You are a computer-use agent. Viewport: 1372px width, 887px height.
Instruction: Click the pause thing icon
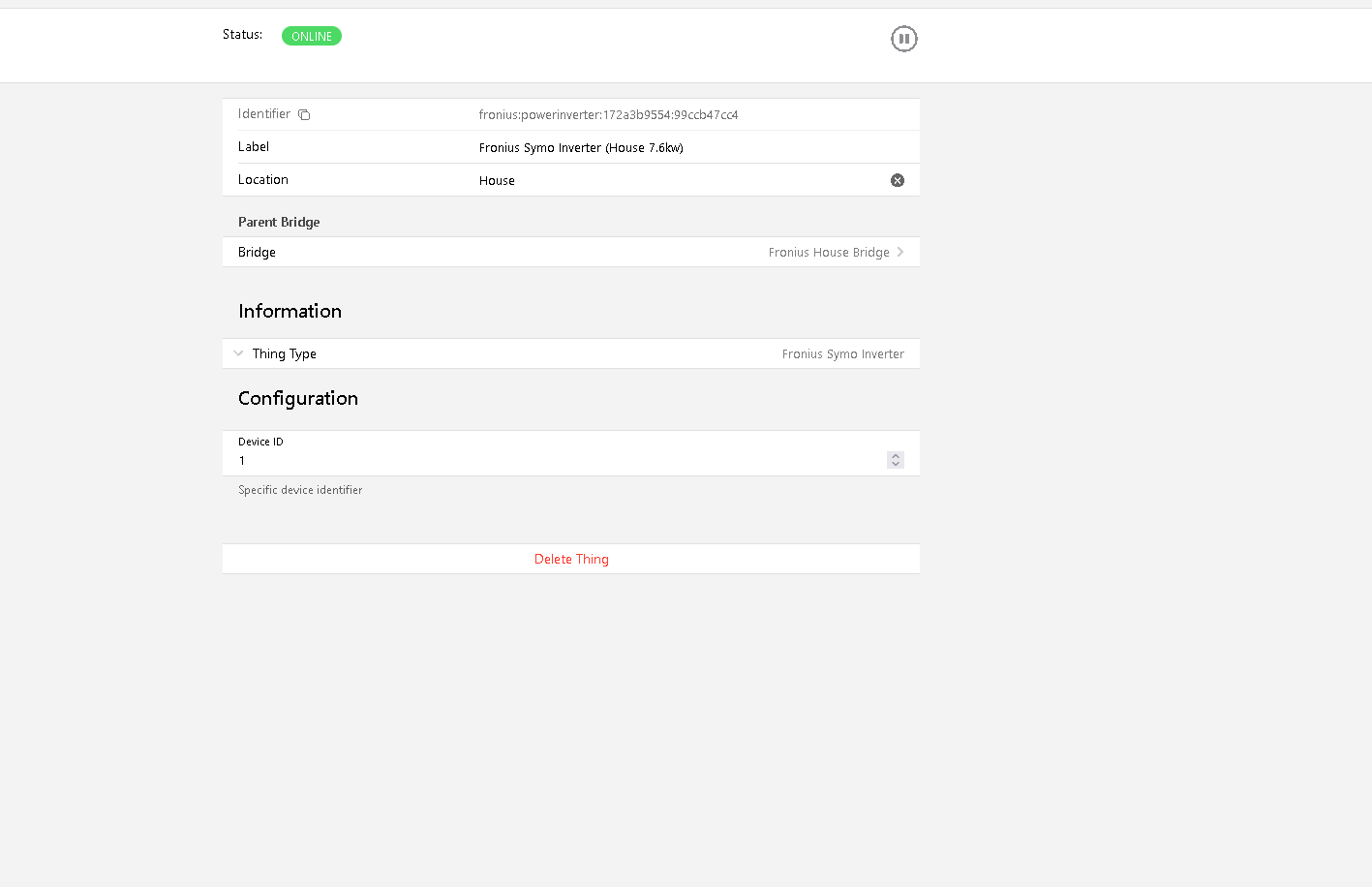(903, 39)
